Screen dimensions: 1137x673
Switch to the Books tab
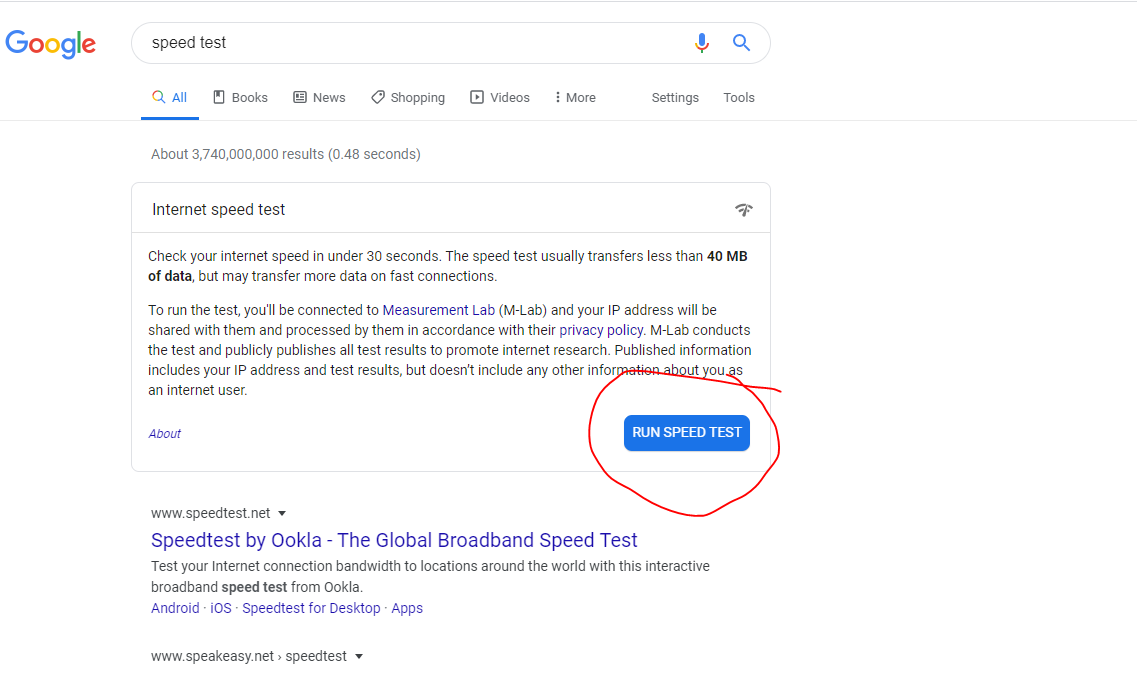(x=241, y=97)
